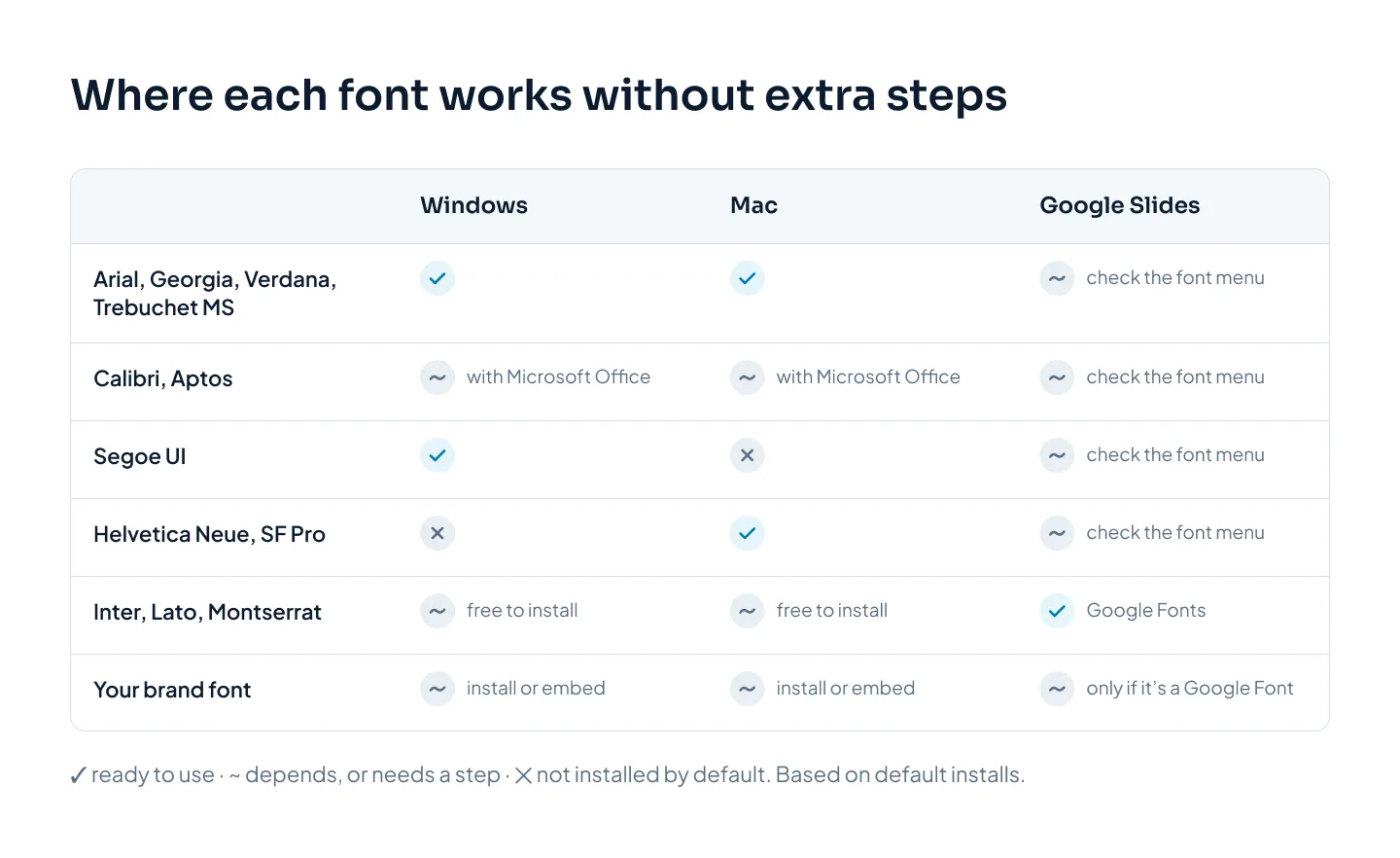Click the Windows tilde icon in Your brand font row
This screenshot has height=858, width=1400.
coord(437,689)
